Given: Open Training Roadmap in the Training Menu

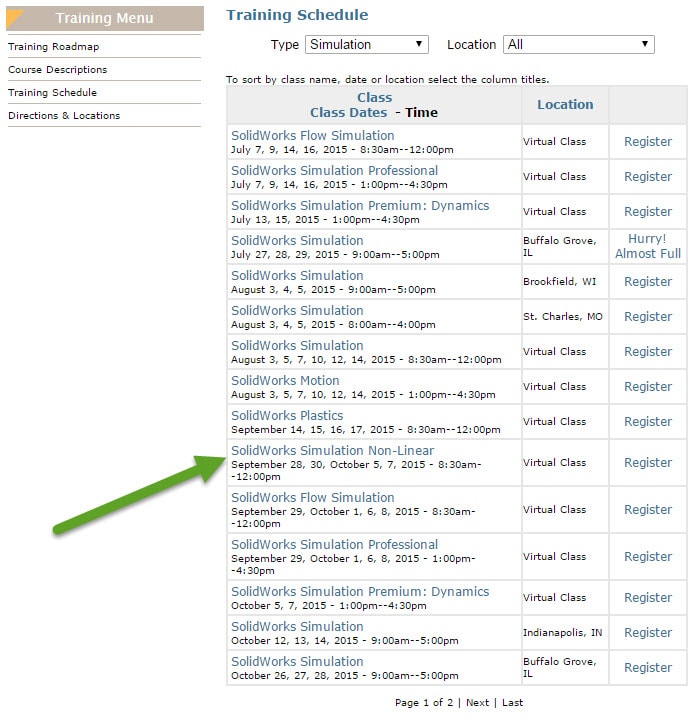Looking at the screenshot, I should pos(54,47).
